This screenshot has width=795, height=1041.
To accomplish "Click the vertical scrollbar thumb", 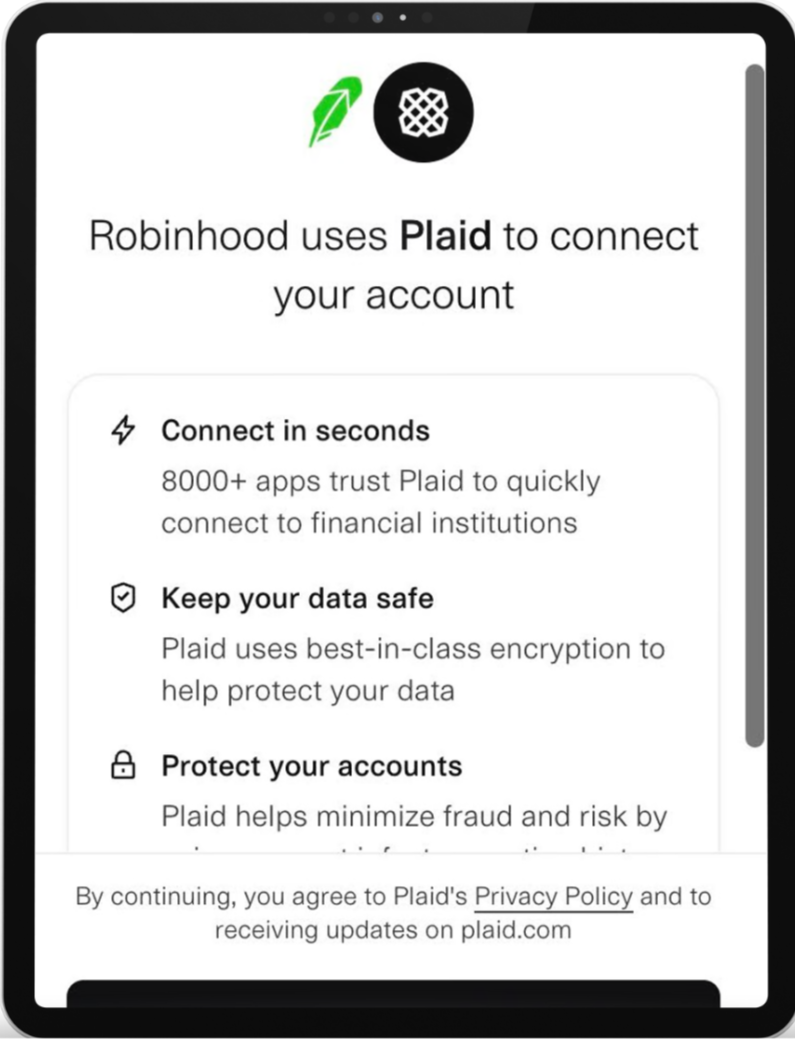I will (754, 405).
